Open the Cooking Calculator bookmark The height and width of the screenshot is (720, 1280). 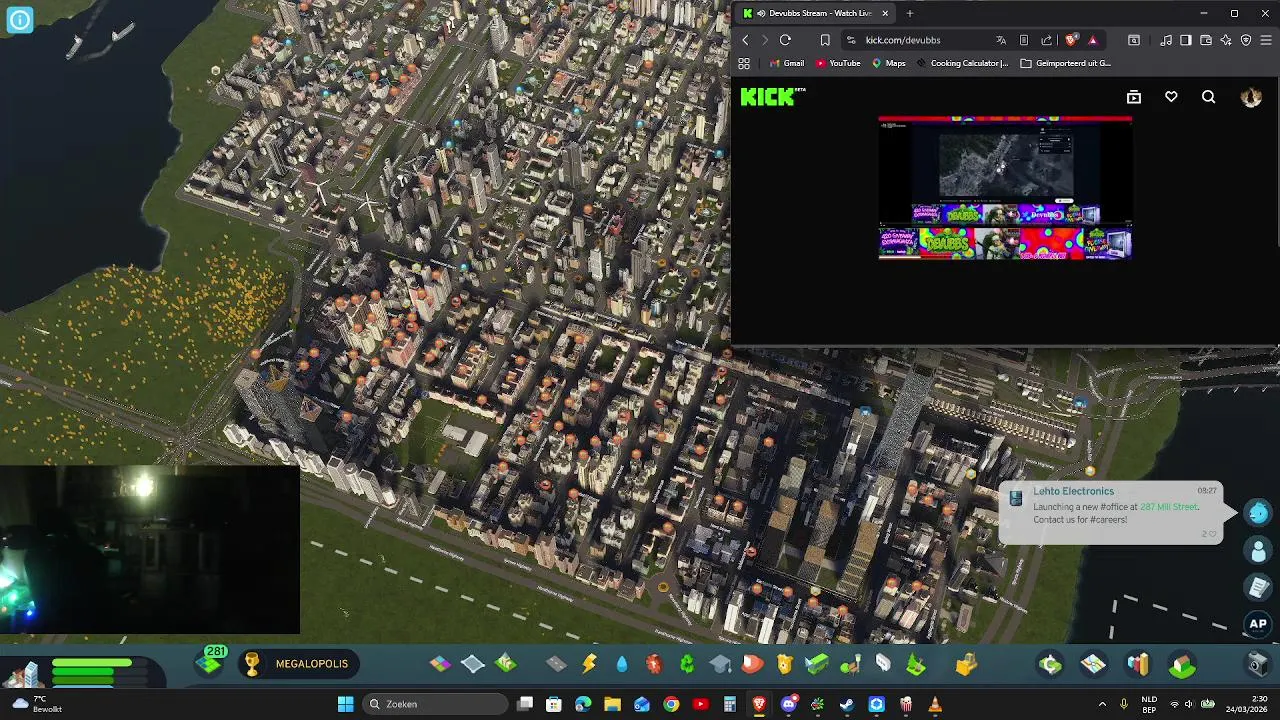click(x=962, y=63)
